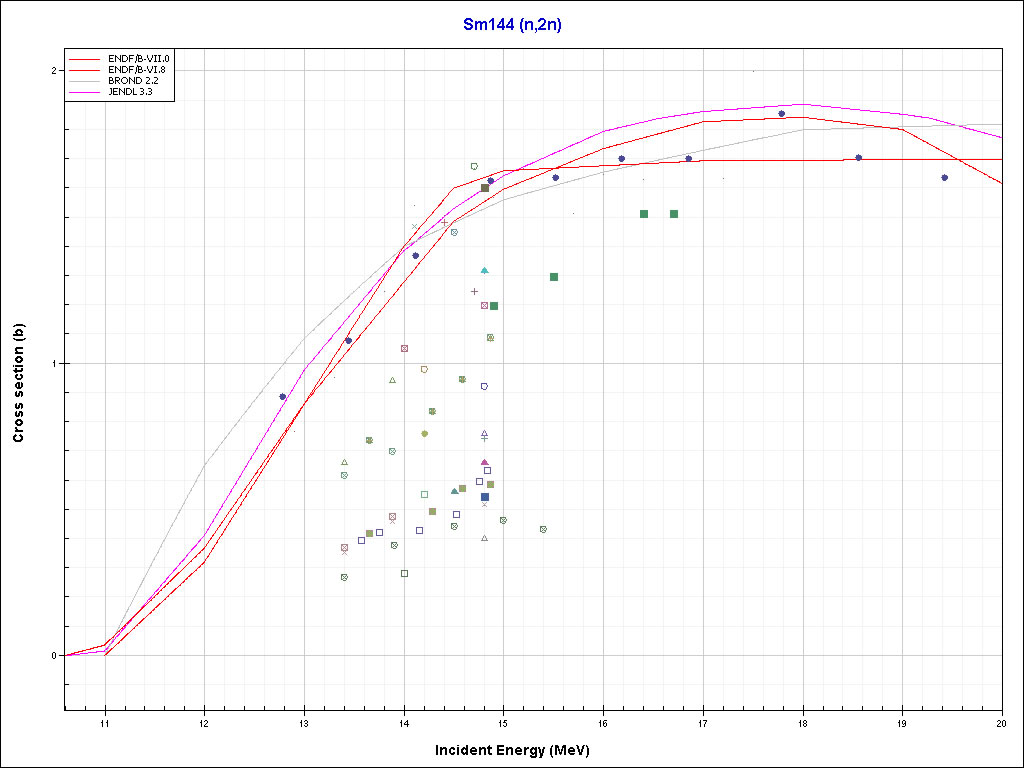Viewport: 1024px width, 768px height.
Task: Click the magenta filled triangle data marker
Action: point(485,463)
